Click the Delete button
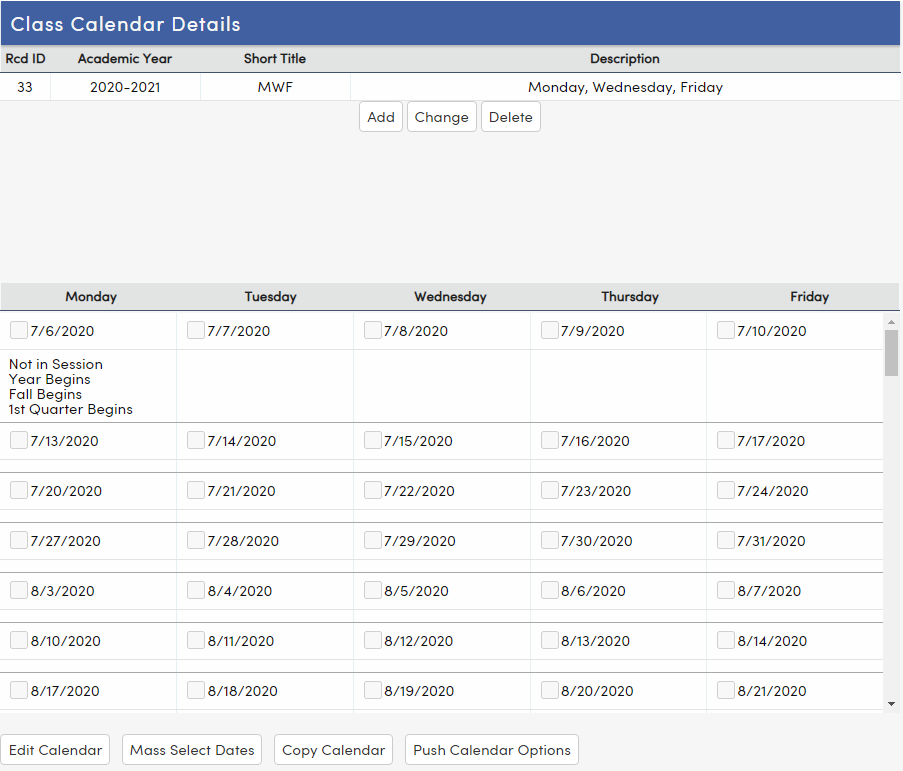Image resolution: width=903 pixels, height=771 pixels. tap(510, 116)
